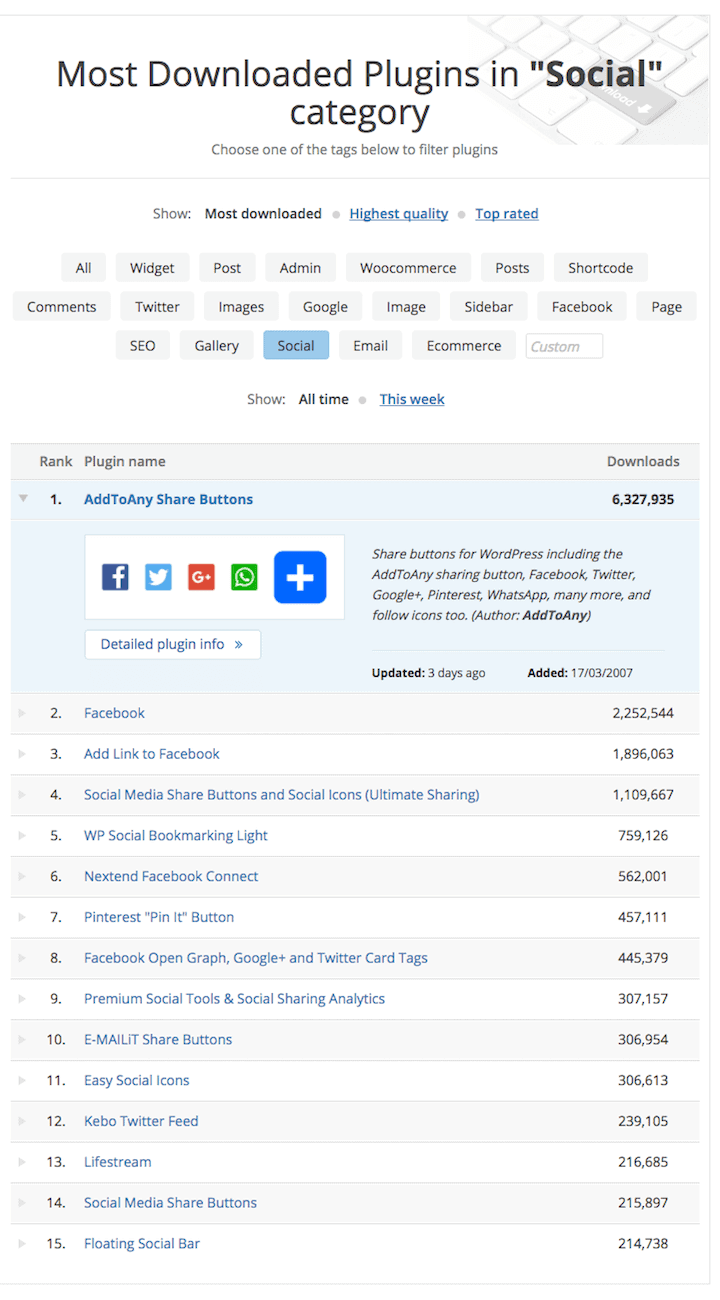Click the 6,327,935 download count
Viewport: 720px width, 1300px height.
[643, 499]
